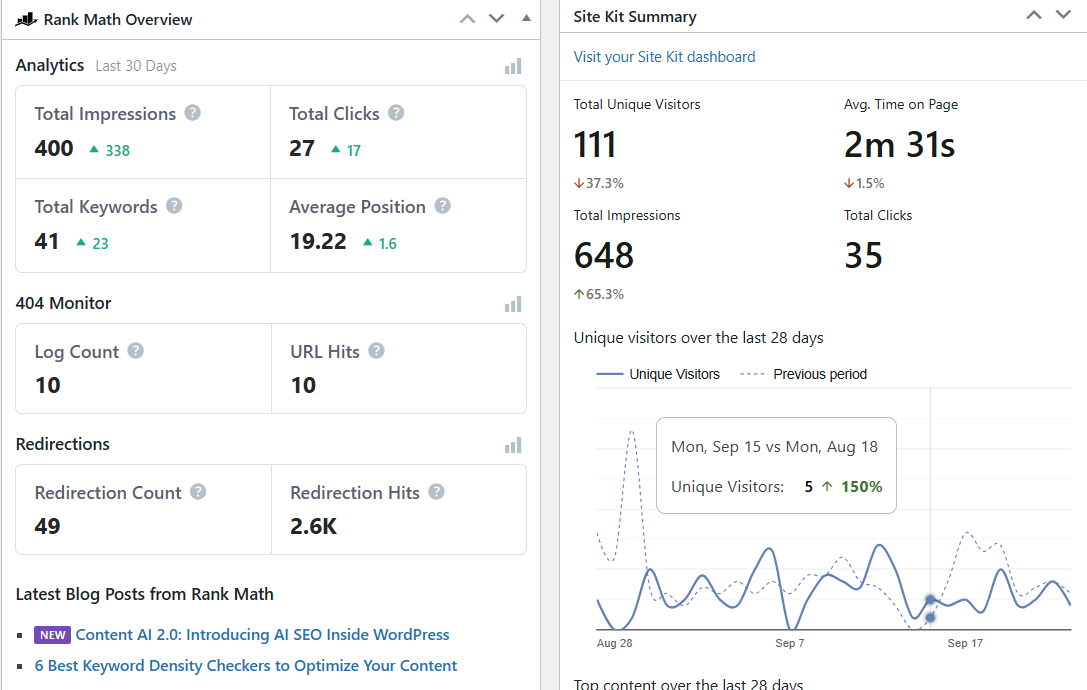Visit your Site Kit dashboard

click(664, 57)
